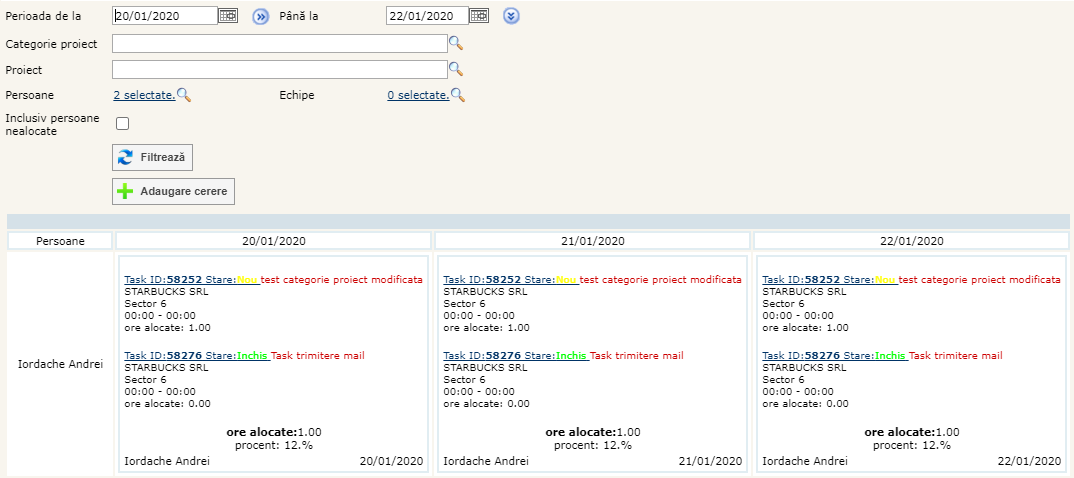This screenshot has width=1074, height=478.
Task: Toggle Inclusiv persoane nealocate checkbox
Action: (123, 124)
